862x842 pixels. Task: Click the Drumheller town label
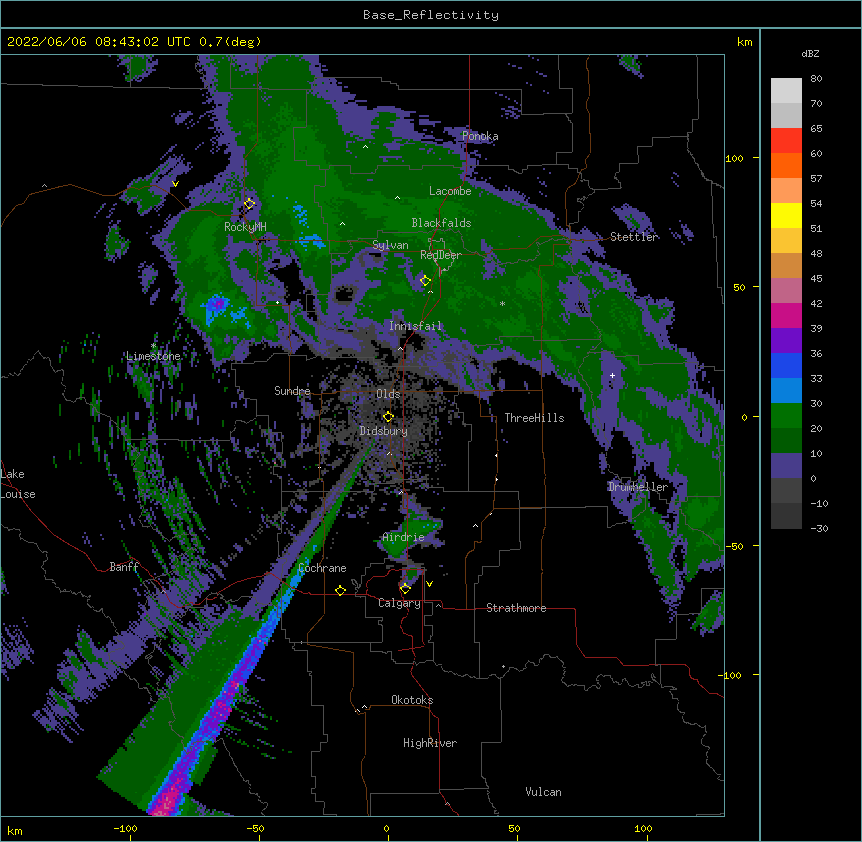pos(638,487)
